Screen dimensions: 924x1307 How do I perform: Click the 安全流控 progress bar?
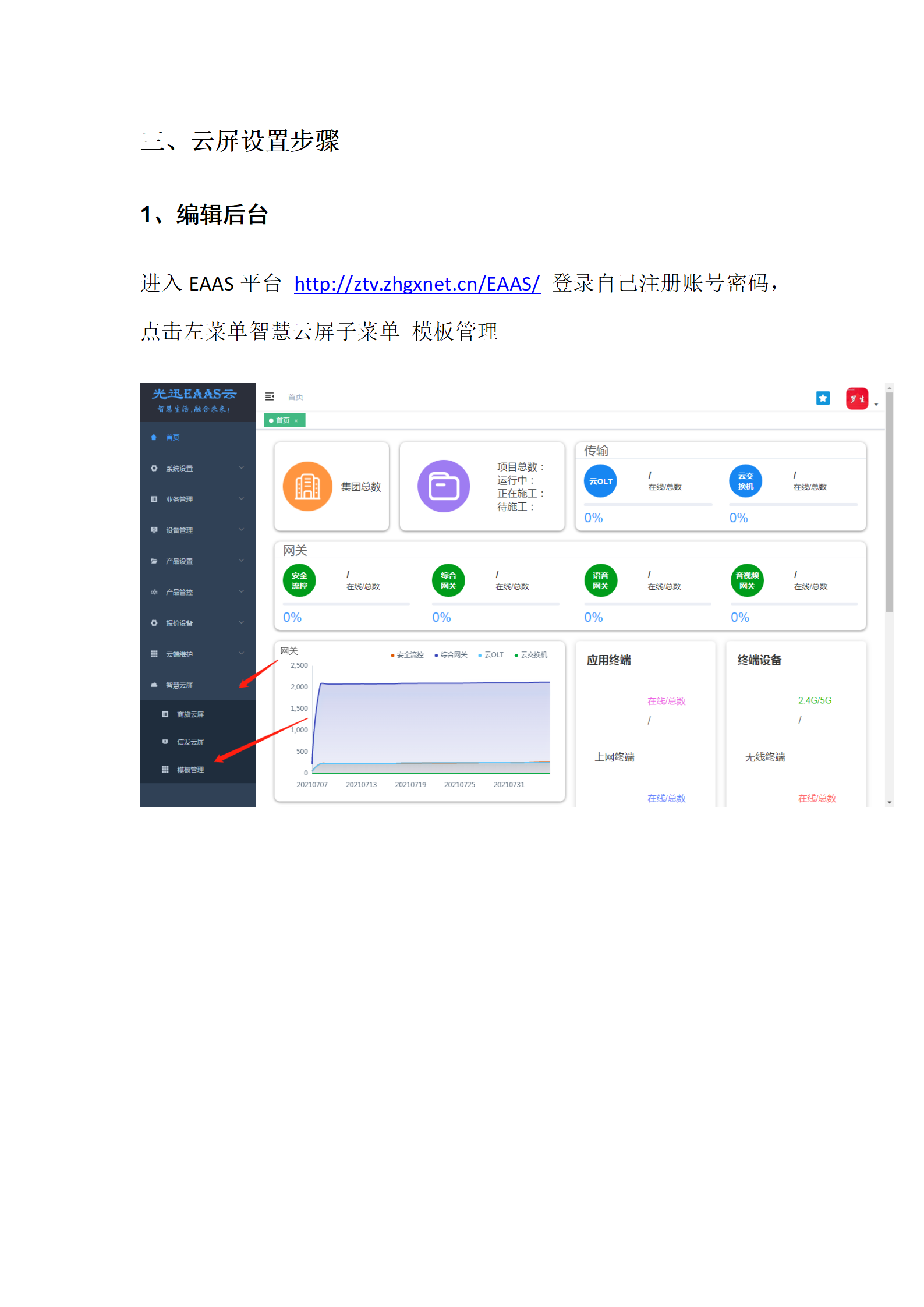click(x=346, y=604)
